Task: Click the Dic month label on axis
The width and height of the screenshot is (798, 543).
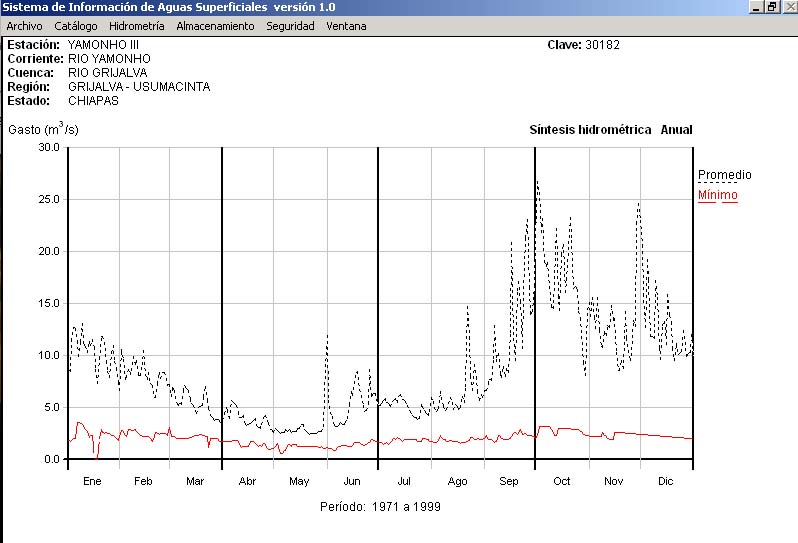Action: 666,482
